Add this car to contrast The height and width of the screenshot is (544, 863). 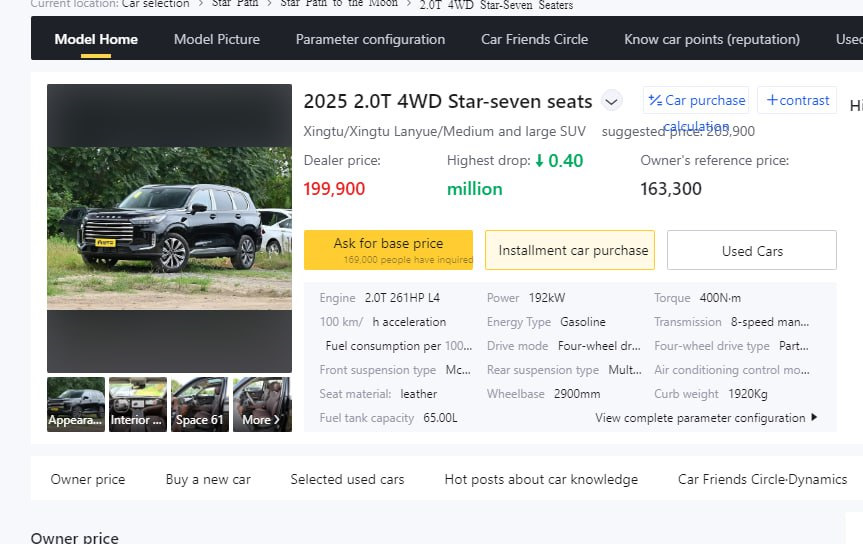(x=797, y=100)
